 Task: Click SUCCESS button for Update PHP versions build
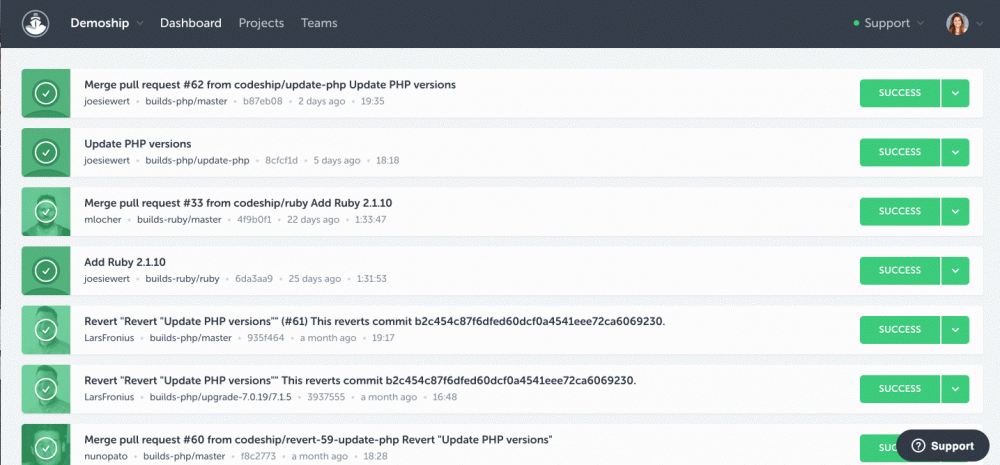tap(899, 152)
